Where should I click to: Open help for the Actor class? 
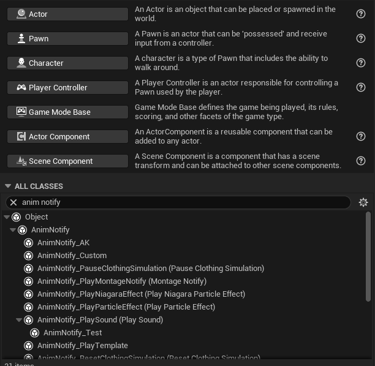(361, 14)
